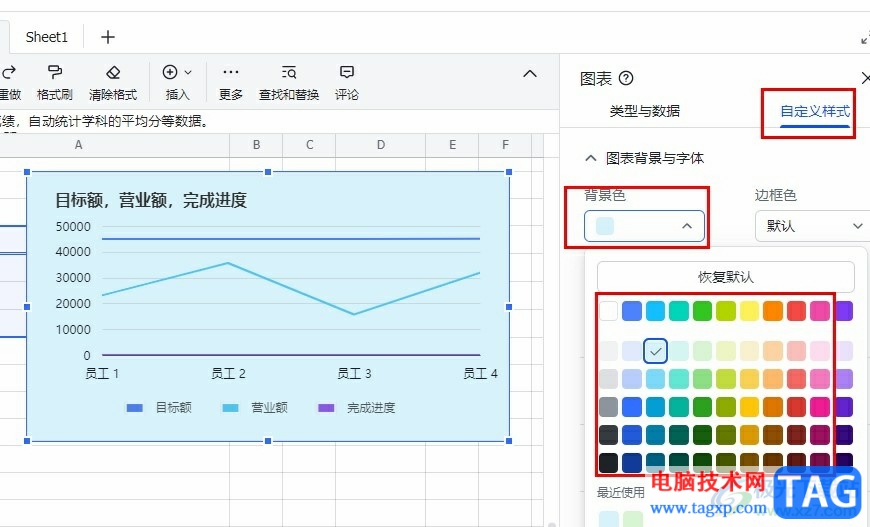Image resolution: width=870 pixels, height=527 pixels.
Task: Click the chart's top-left resize handle
Action: click(x=27, y=173)
